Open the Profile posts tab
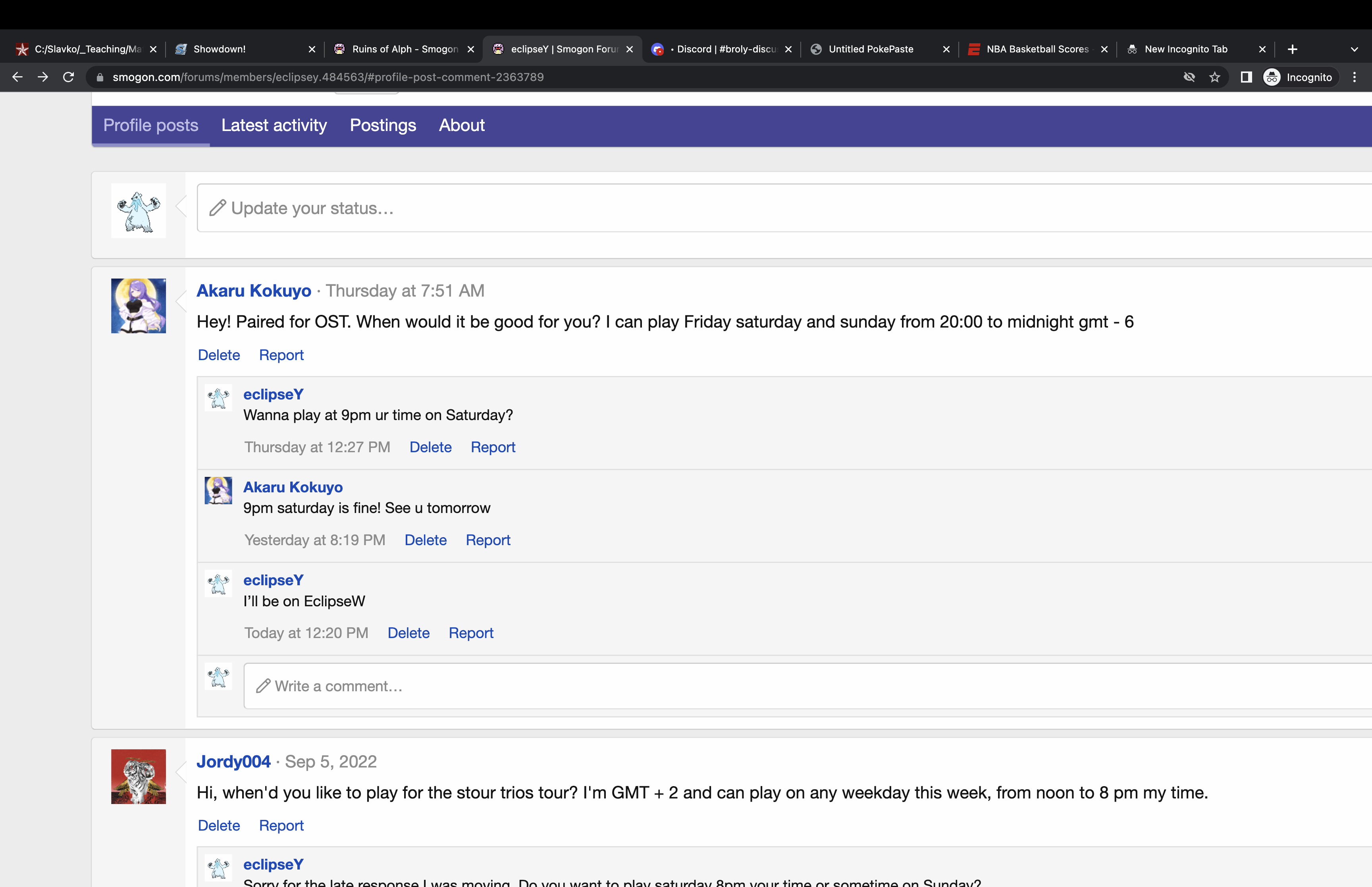The height and width of the screenshot is (887, 1372). coord(151,125)
